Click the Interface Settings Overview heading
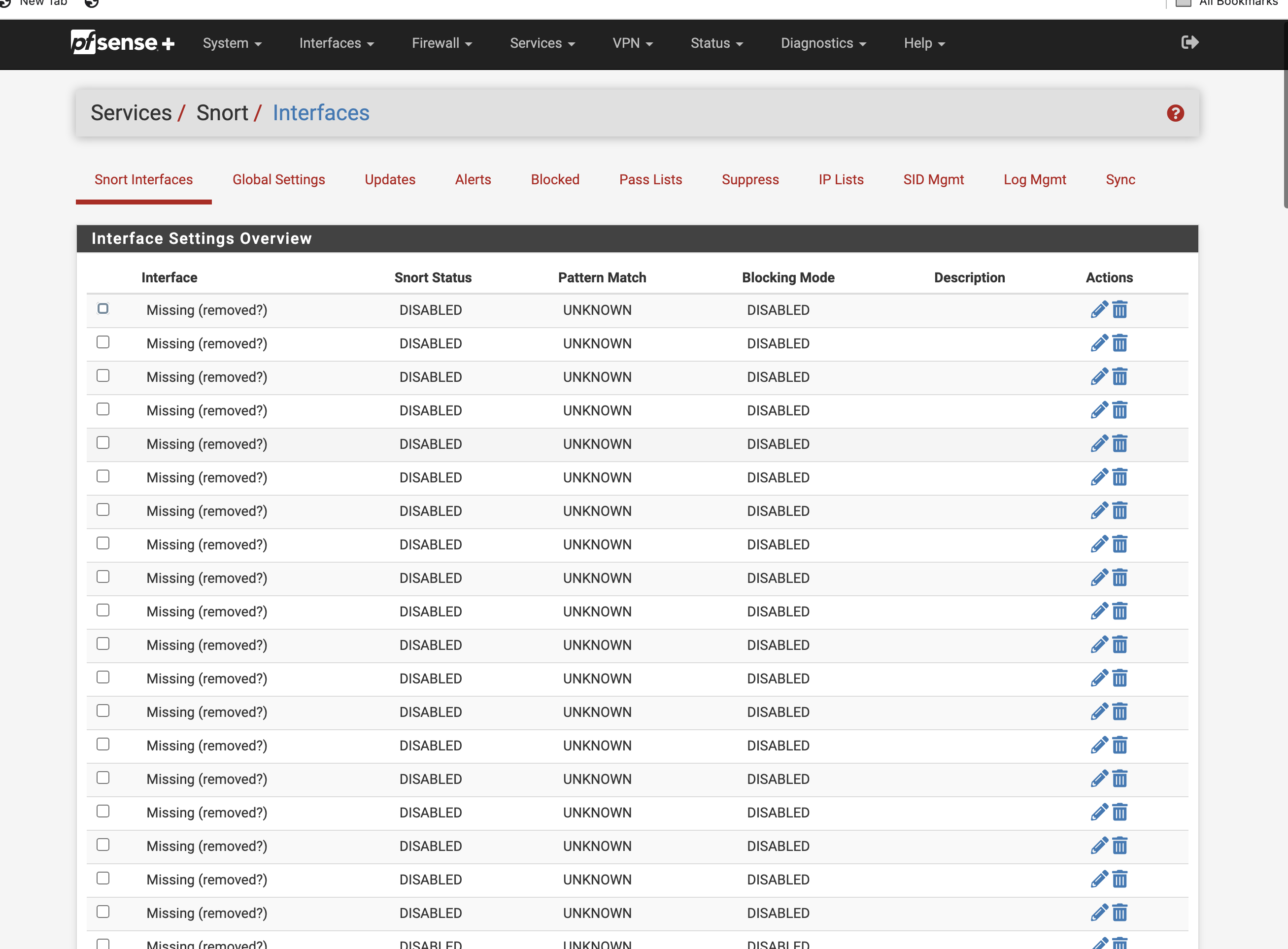The image size is (1288, 949). click(202, 238)
